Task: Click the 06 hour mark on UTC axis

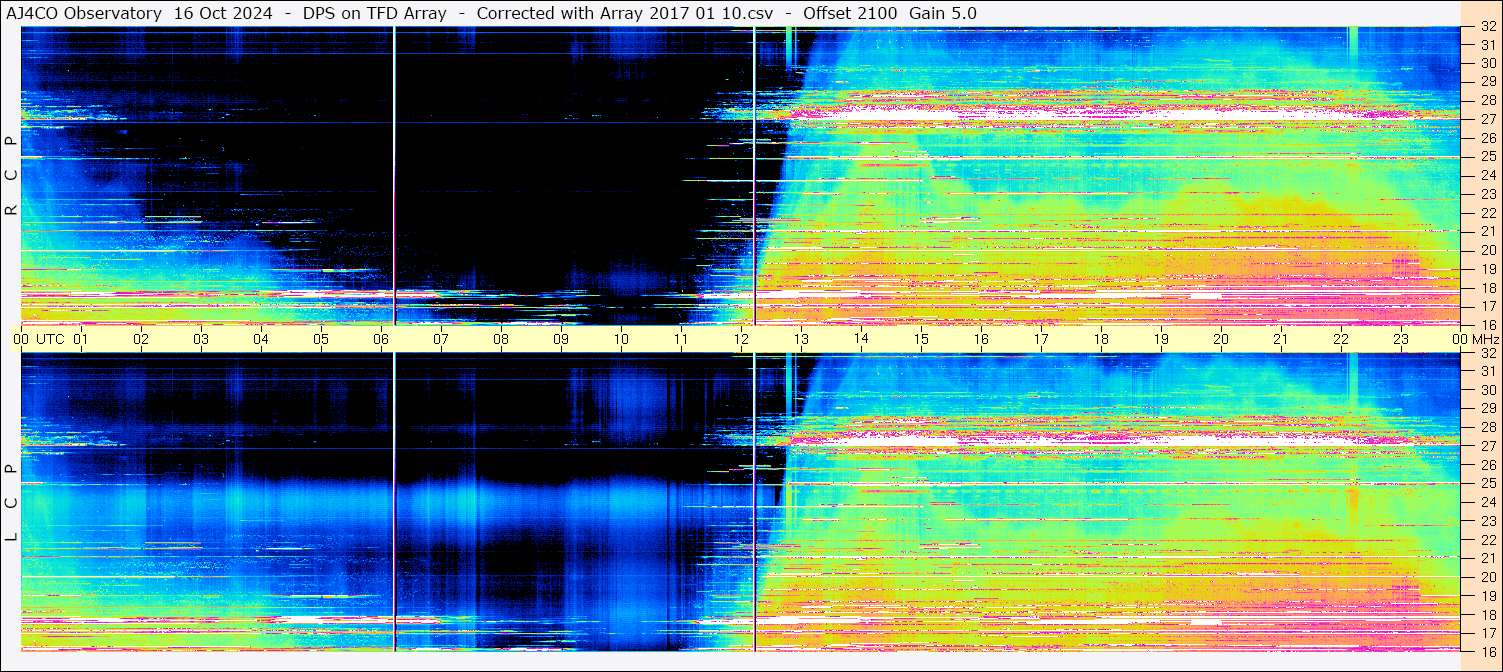Action: (x=381, y=339)
